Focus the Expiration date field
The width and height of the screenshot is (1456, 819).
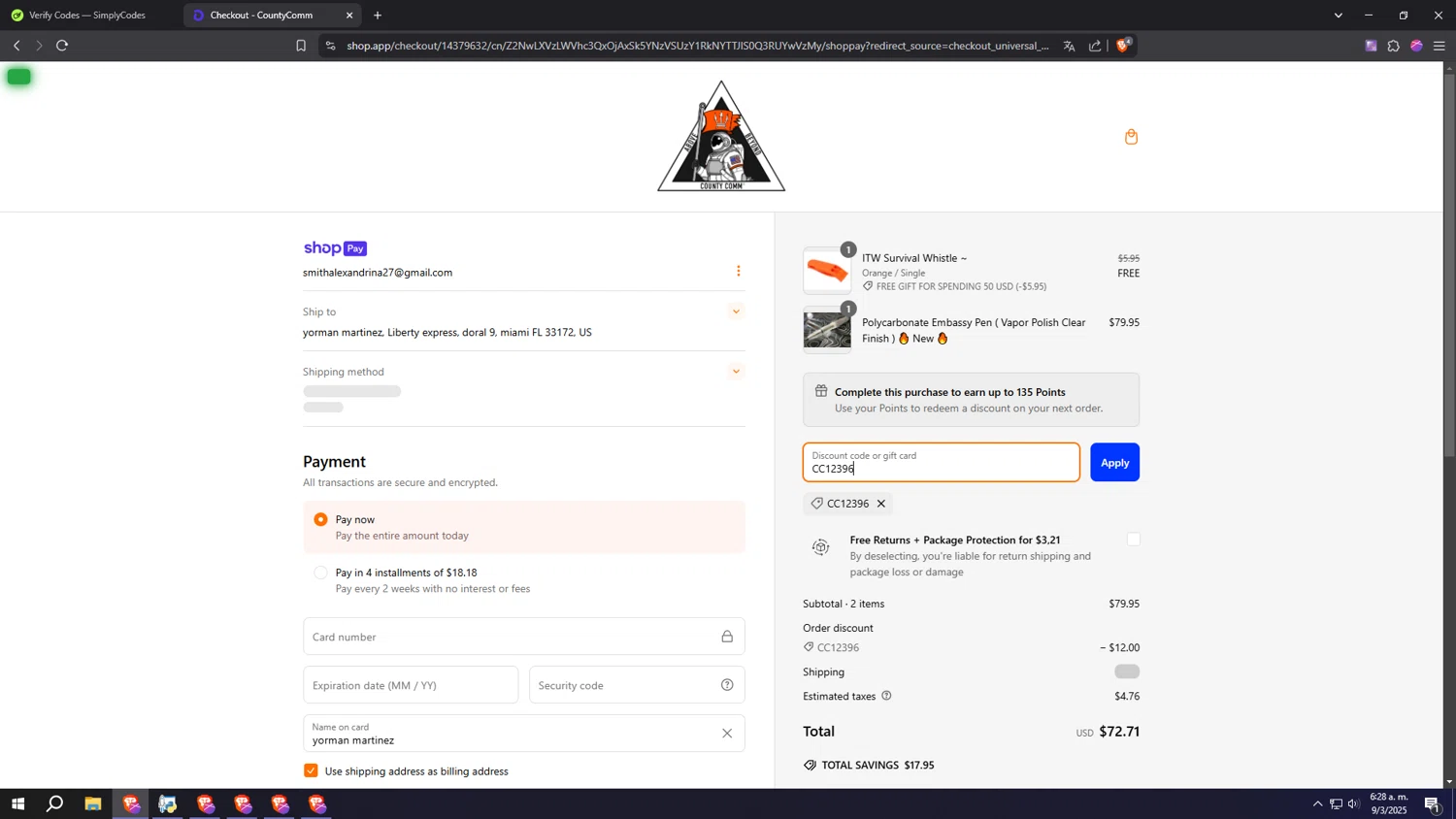(x=411, y=685)
